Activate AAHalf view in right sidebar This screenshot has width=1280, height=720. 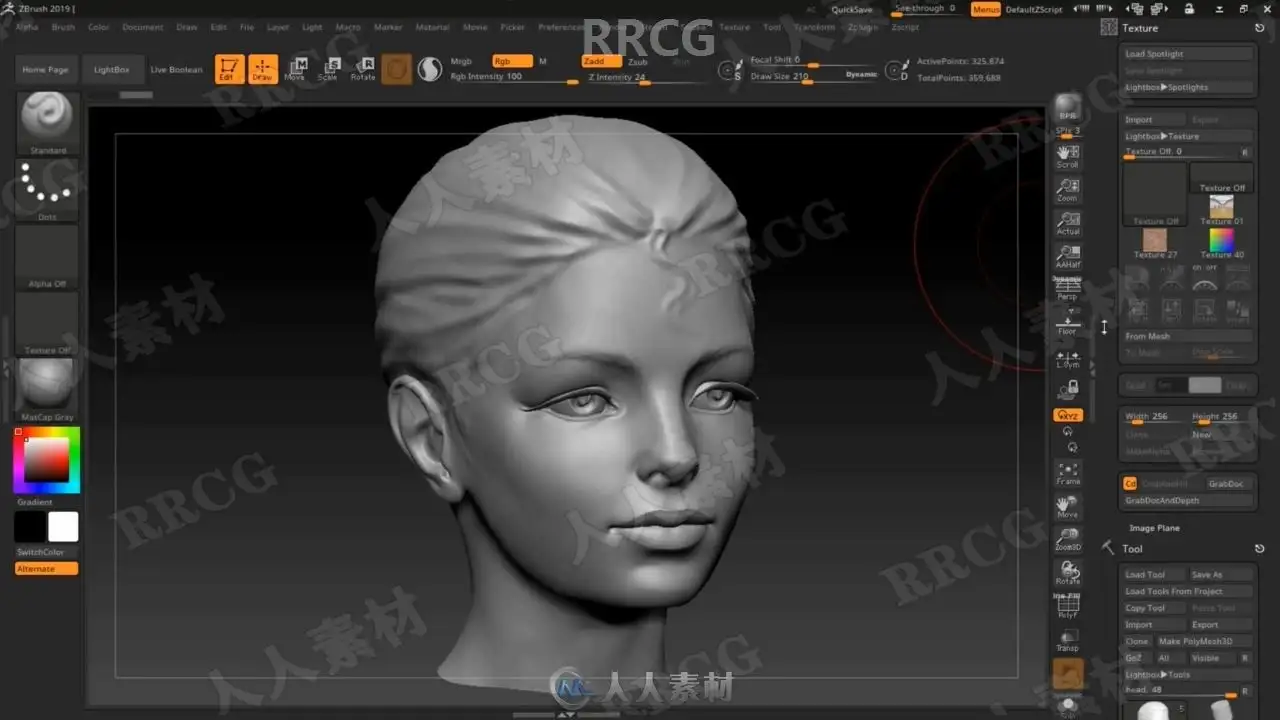pyautogui.click(x=1067, y=259)
